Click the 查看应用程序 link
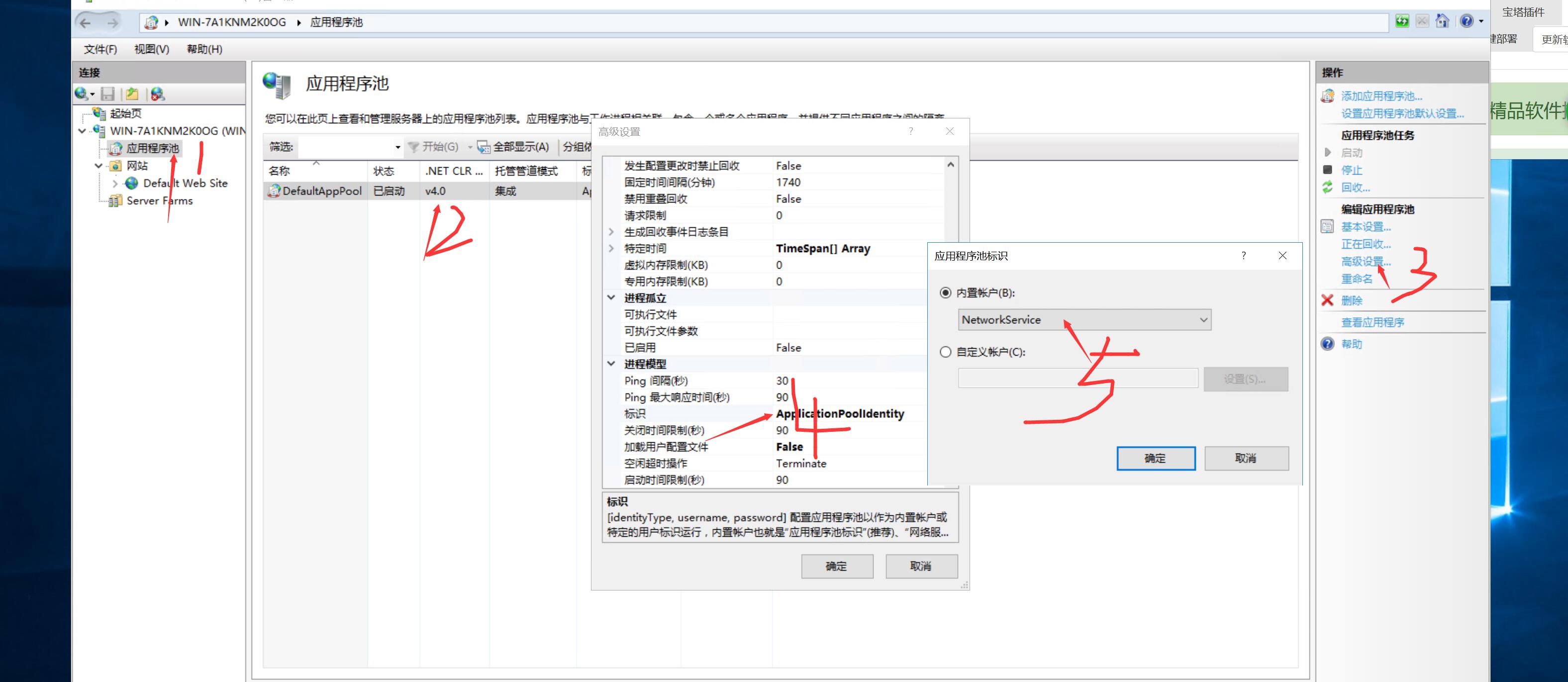Viewport: 1568px width, 682px height. (x=1372, y=323)
